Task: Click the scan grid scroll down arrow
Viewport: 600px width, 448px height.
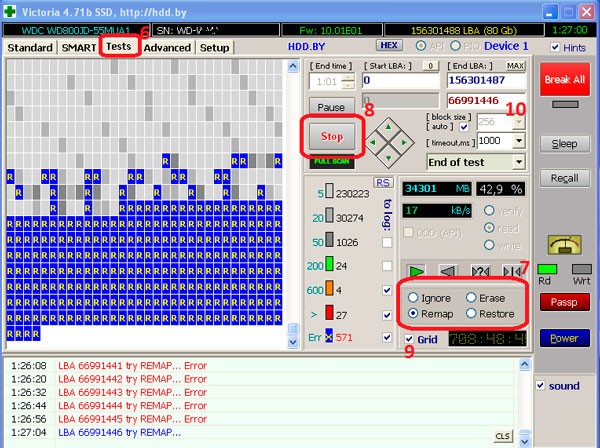Action: (x=293, y=342)
